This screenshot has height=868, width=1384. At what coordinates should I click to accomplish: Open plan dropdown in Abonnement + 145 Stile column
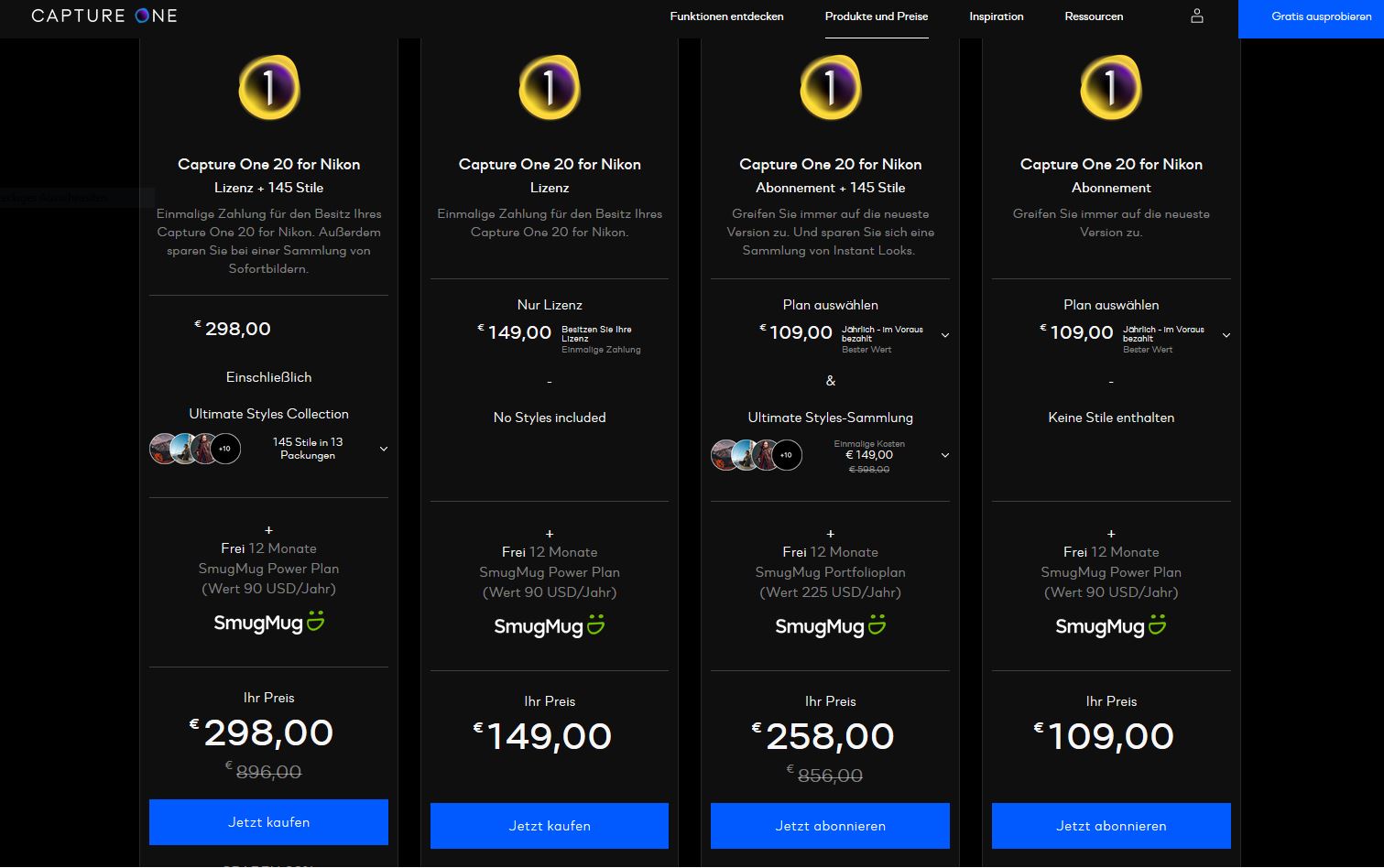(x=945, y=335)
